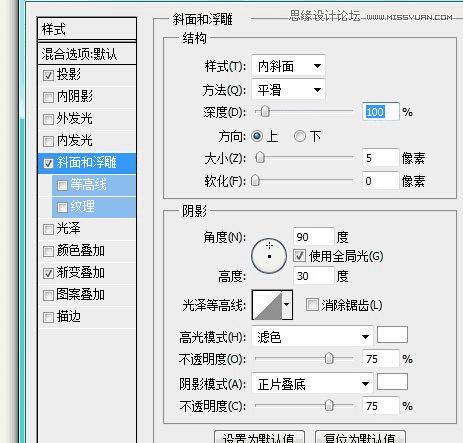Click 设置为默认值 make default button
This screenshot has height=443, width=463.
coord(259,437)
